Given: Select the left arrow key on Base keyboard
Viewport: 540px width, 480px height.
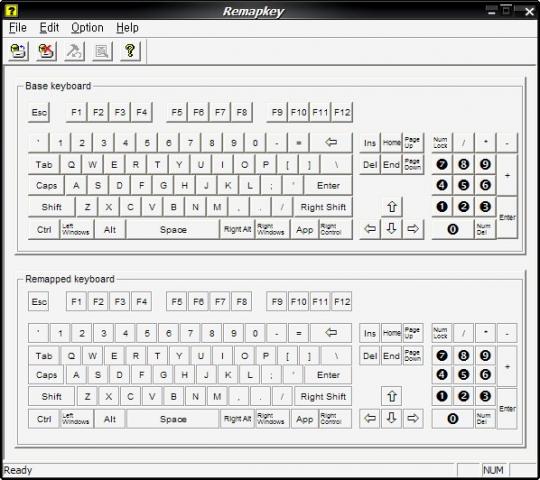Looking at the screenshot, I should [370, 229].
